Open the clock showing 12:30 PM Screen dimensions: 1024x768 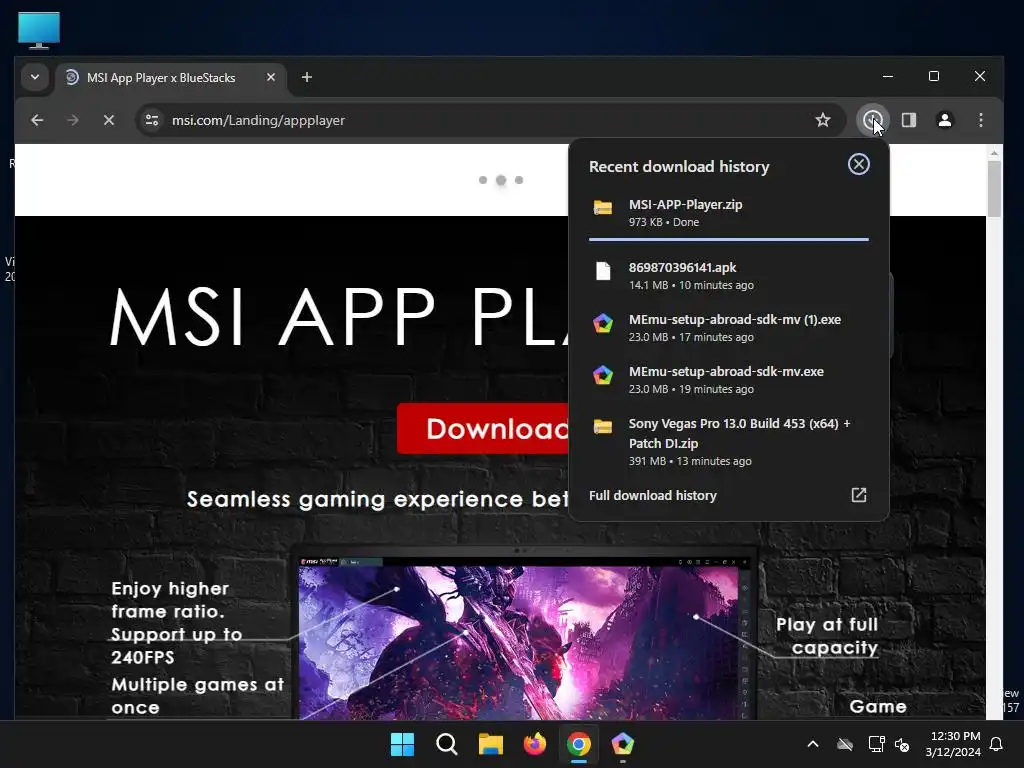tap(953, 744)
